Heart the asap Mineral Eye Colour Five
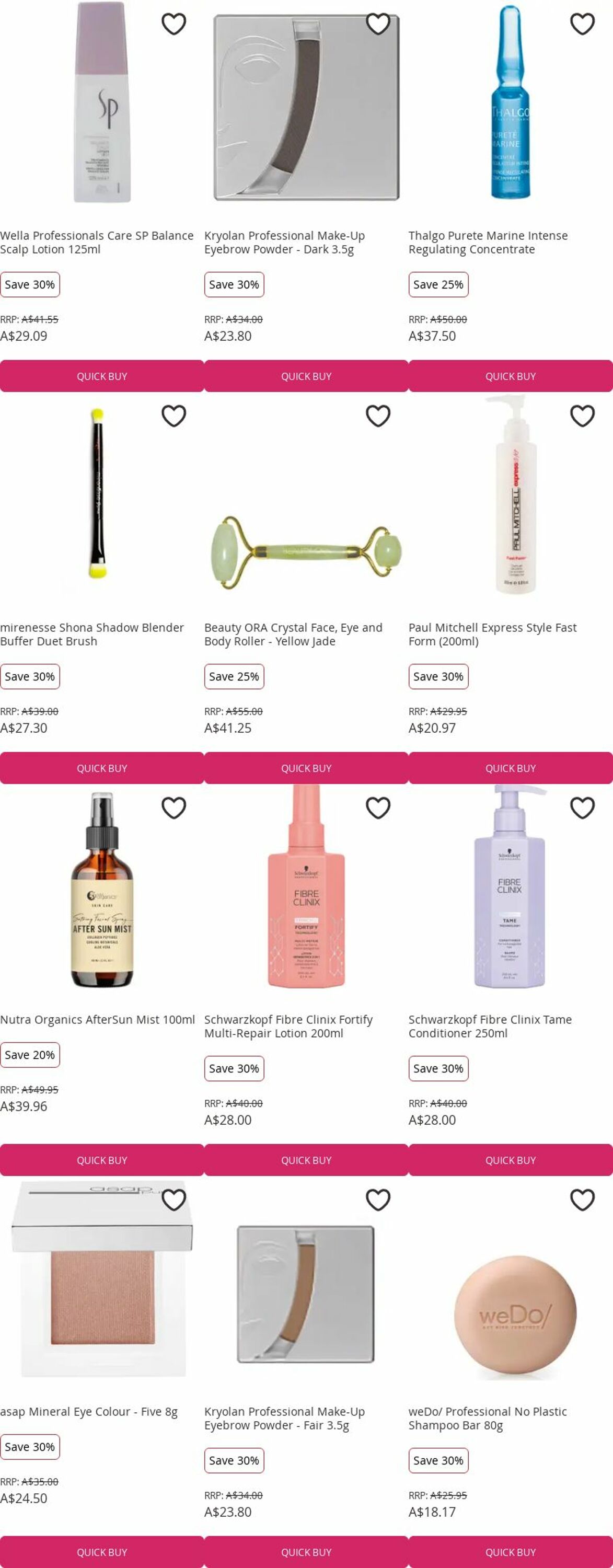 [x=174, y=1201]
